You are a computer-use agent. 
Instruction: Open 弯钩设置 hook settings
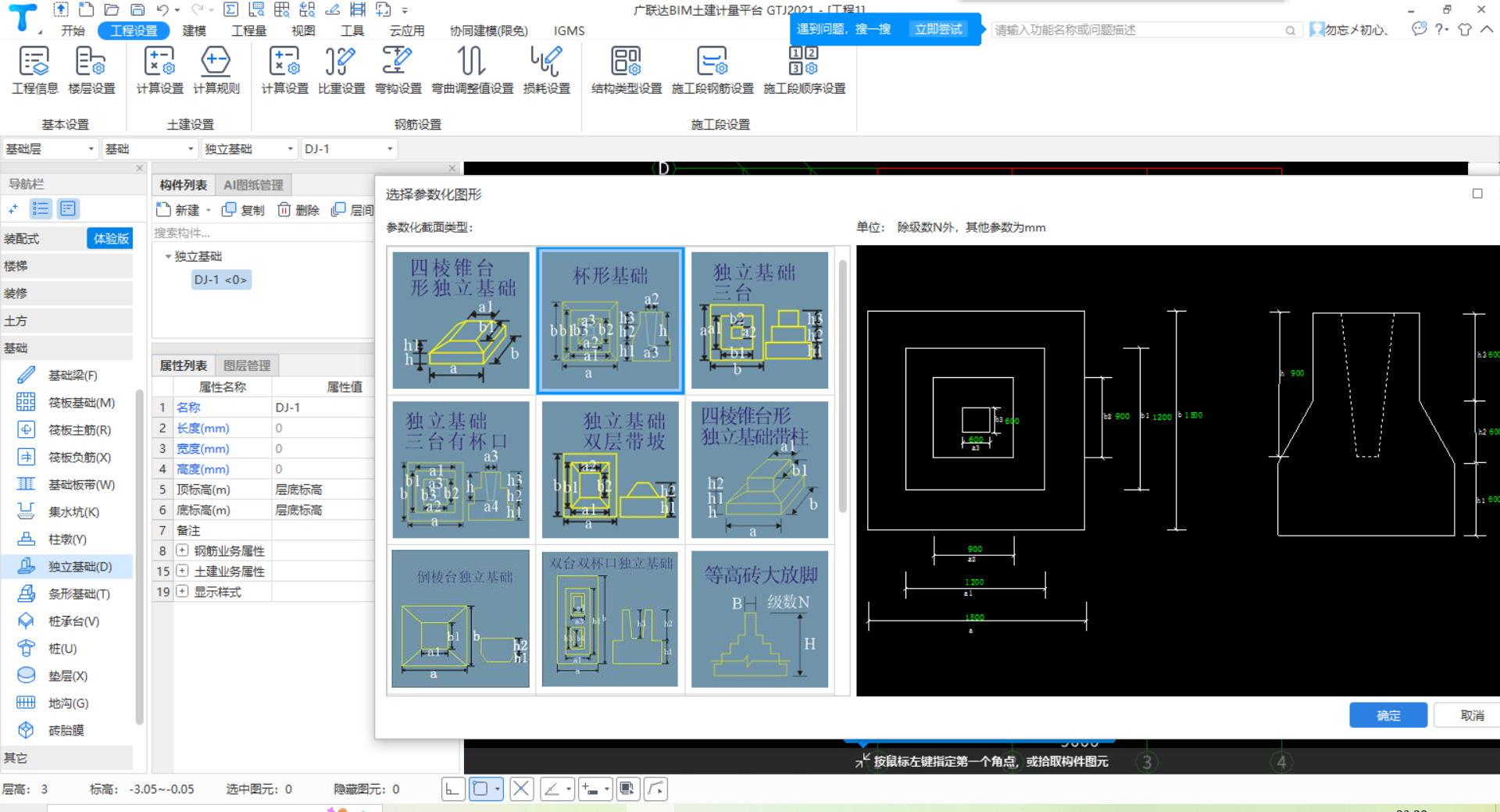398,70
